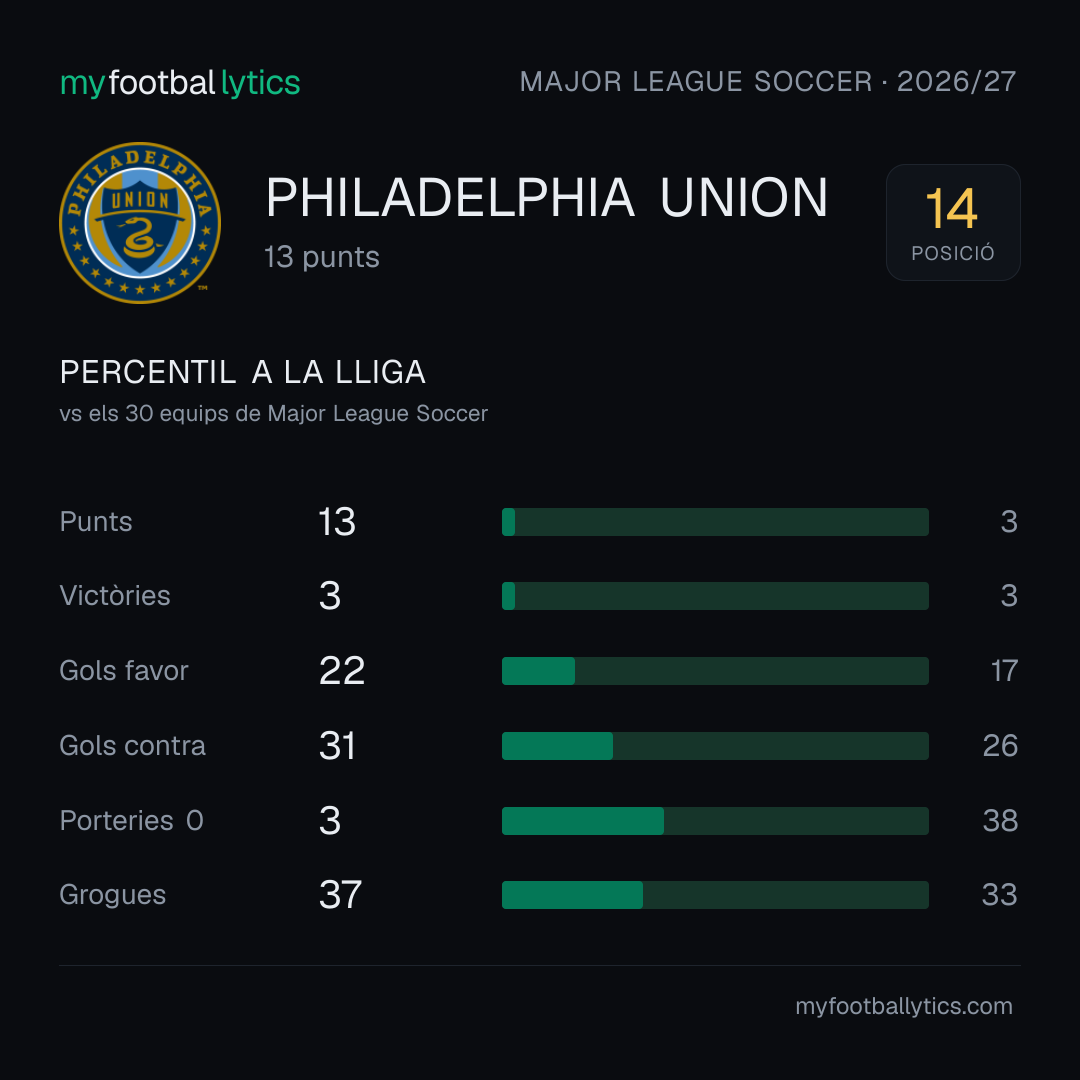Click the Victòries percentile bar
The image size is (1080, 1080).
715,596
